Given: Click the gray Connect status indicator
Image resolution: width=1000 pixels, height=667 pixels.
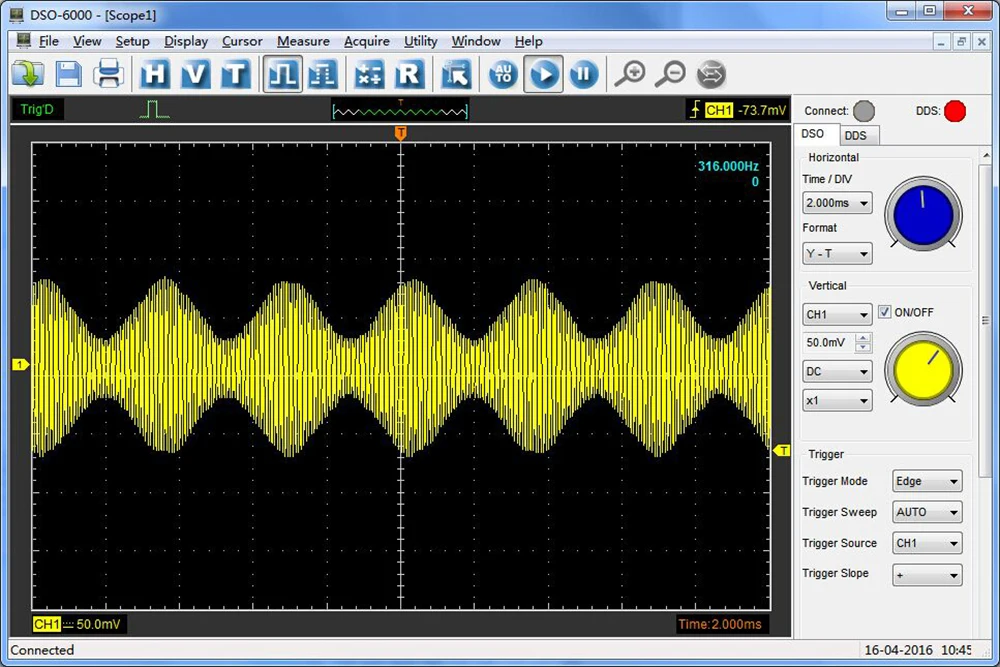Looking at the screenshot, I should (864, 111).
